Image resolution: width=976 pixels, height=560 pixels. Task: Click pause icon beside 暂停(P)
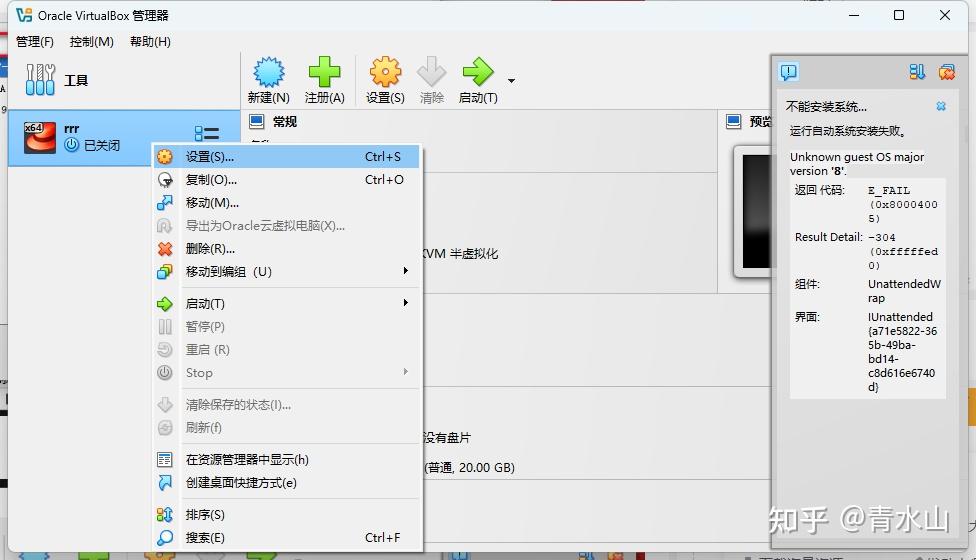[165, 327]
